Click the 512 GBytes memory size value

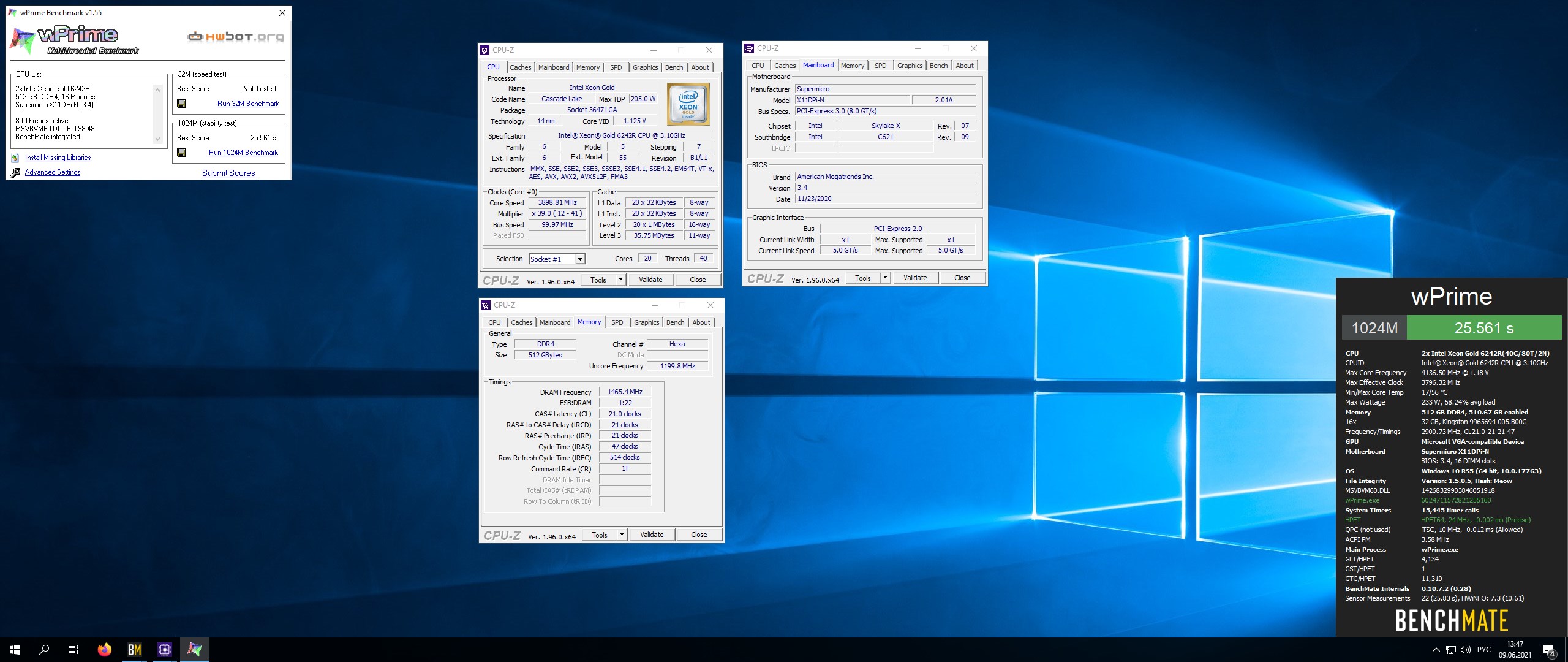click(545, 355)
